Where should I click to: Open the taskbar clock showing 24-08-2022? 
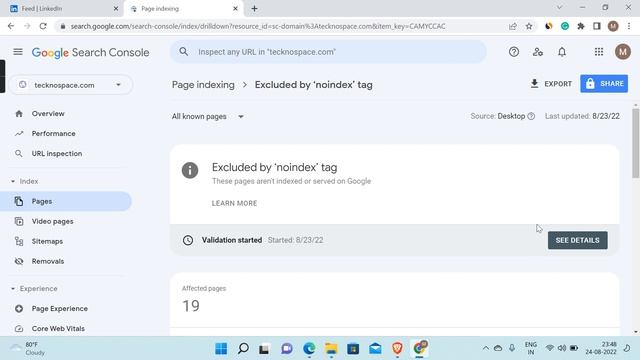pyautogui.click(x=601, y=348)
